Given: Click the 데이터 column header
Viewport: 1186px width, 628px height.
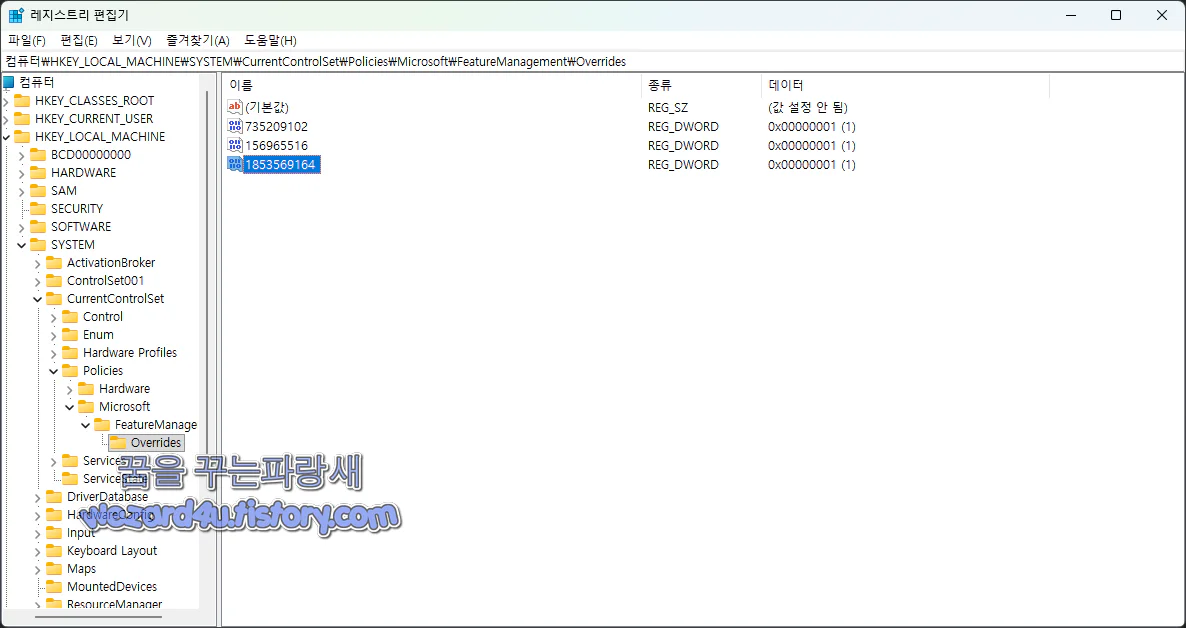Looking at the screenshot, I should click(783, 85).
